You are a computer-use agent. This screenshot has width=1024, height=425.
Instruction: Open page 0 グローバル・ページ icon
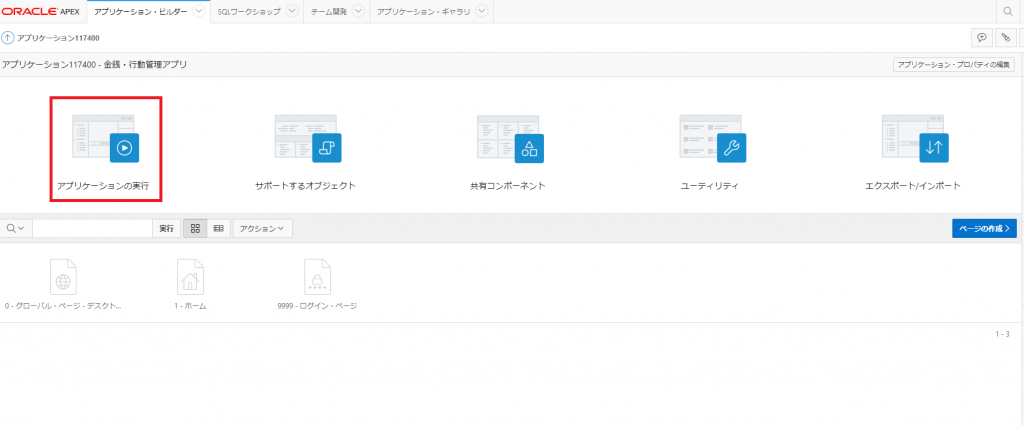pos(63,277)
